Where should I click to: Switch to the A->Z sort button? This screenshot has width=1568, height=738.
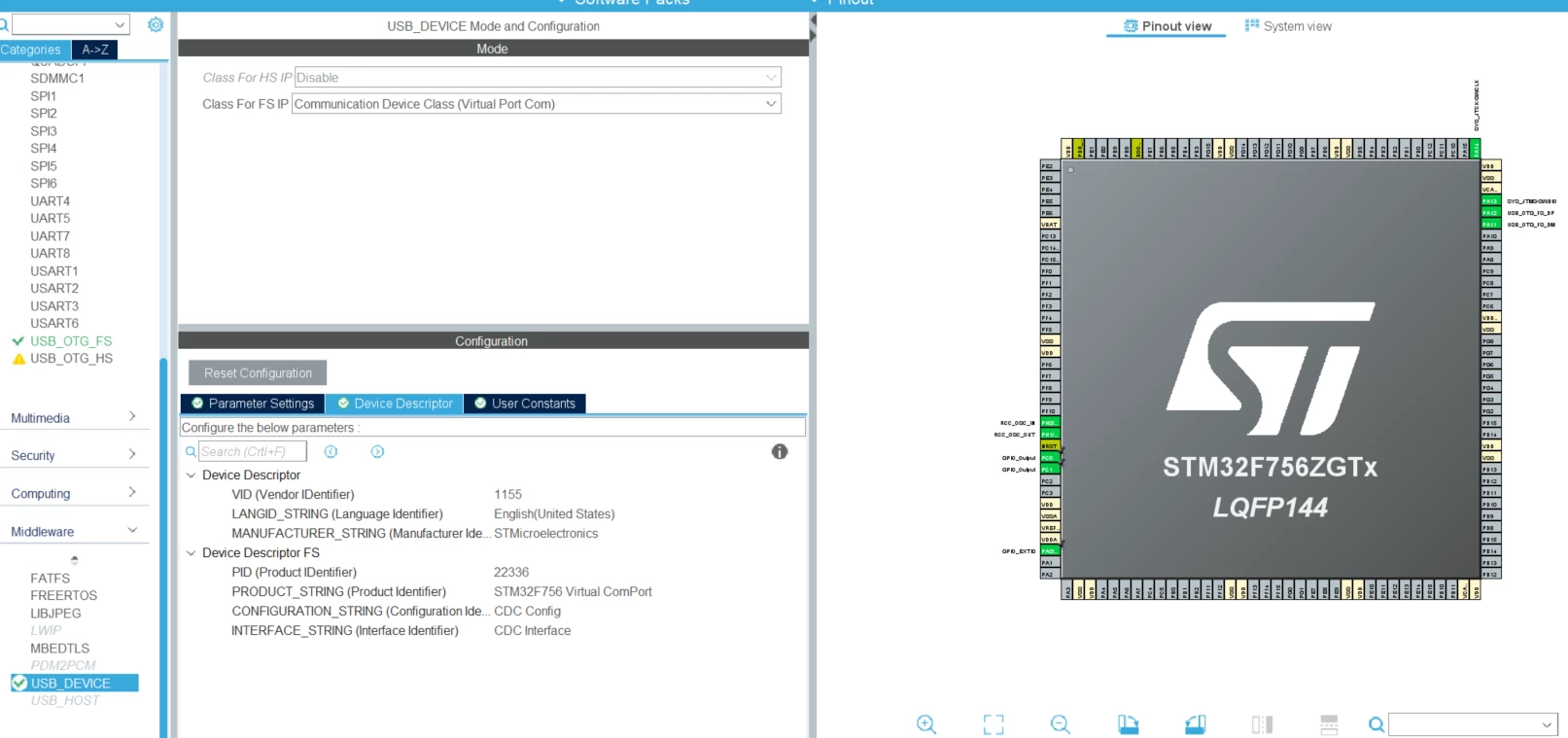[95, 50]
